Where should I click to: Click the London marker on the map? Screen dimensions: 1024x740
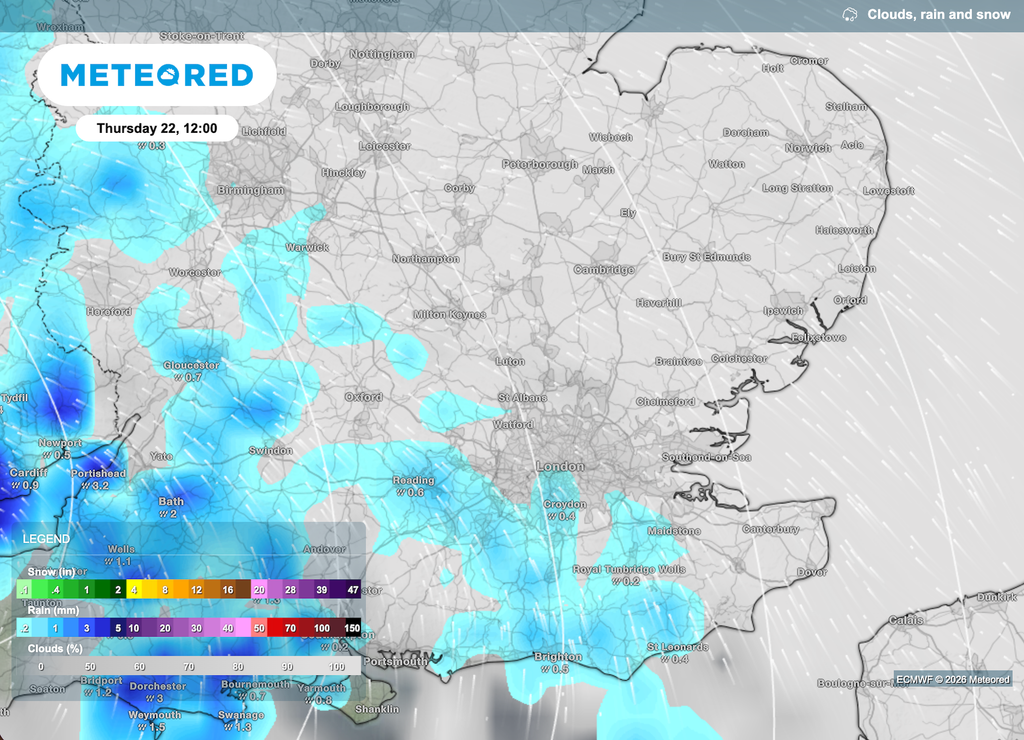click(560, 466)
